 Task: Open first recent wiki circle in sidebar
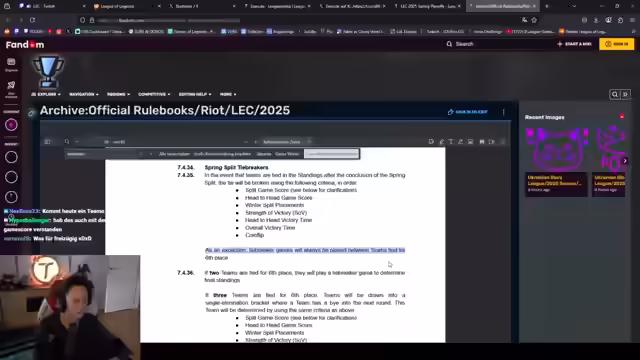tap(11, 157)
